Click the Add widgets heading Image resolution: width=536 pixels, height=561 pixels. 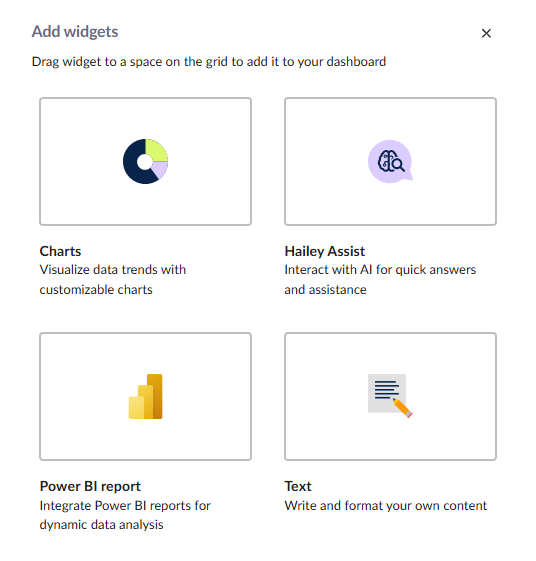click(x=75, y=31)
